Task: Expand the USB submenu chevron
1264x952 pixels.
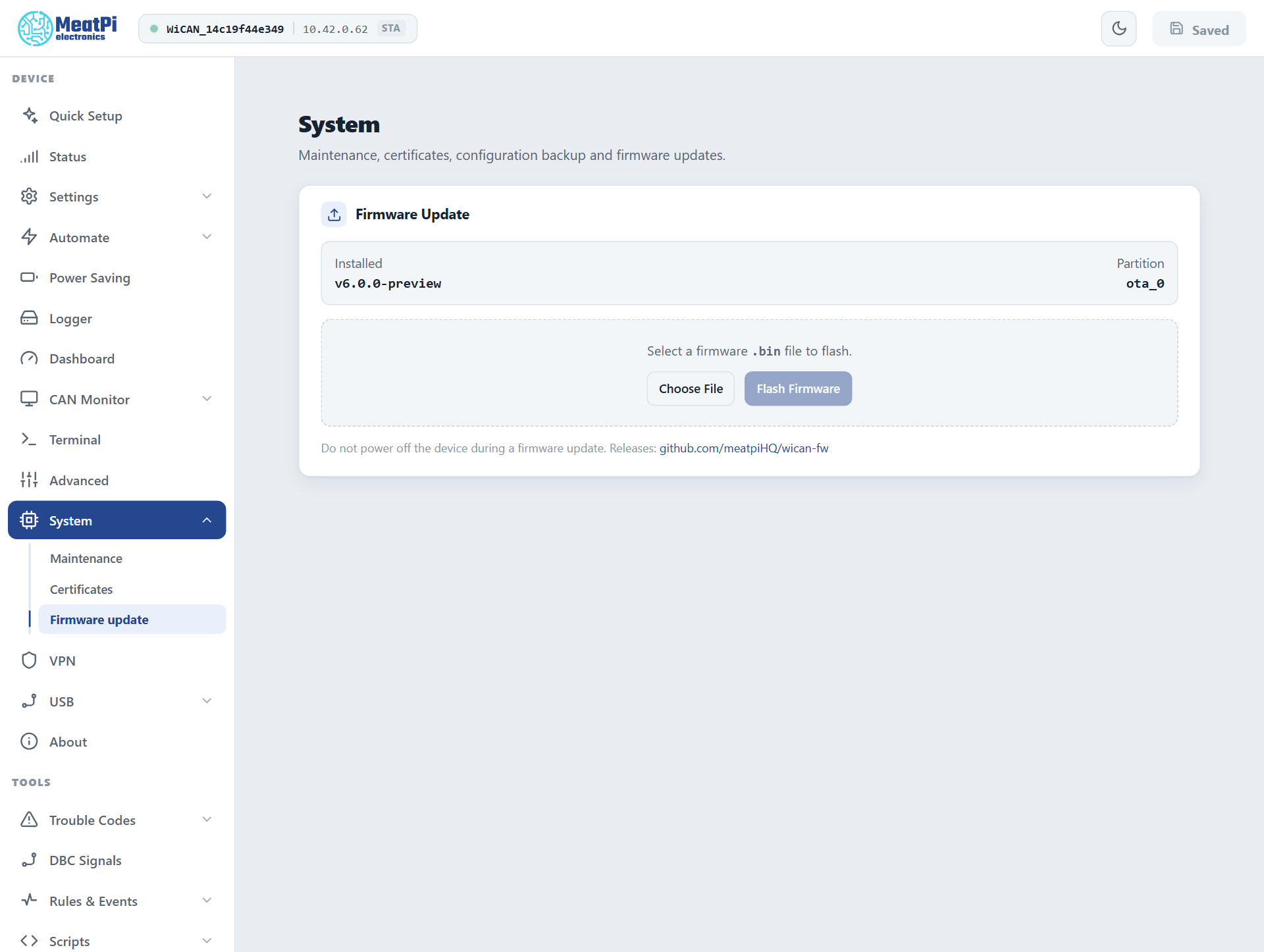Action: [207, 701]
